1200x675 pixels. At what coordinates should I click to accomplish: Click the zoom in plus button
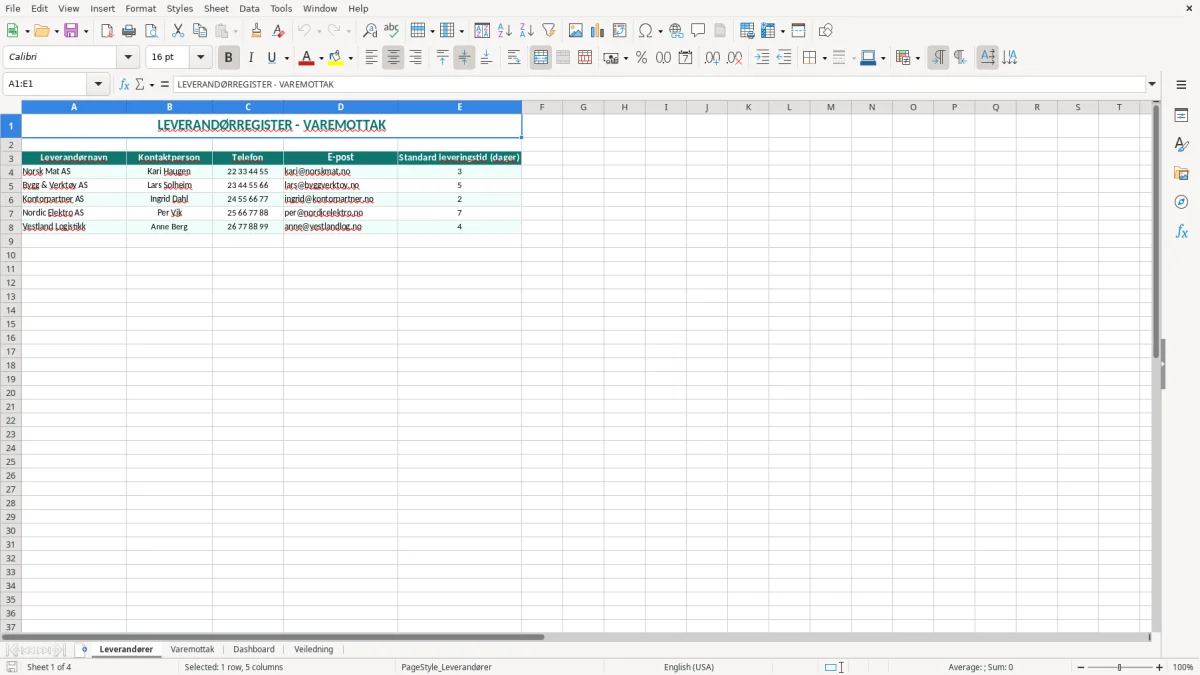1160,667
